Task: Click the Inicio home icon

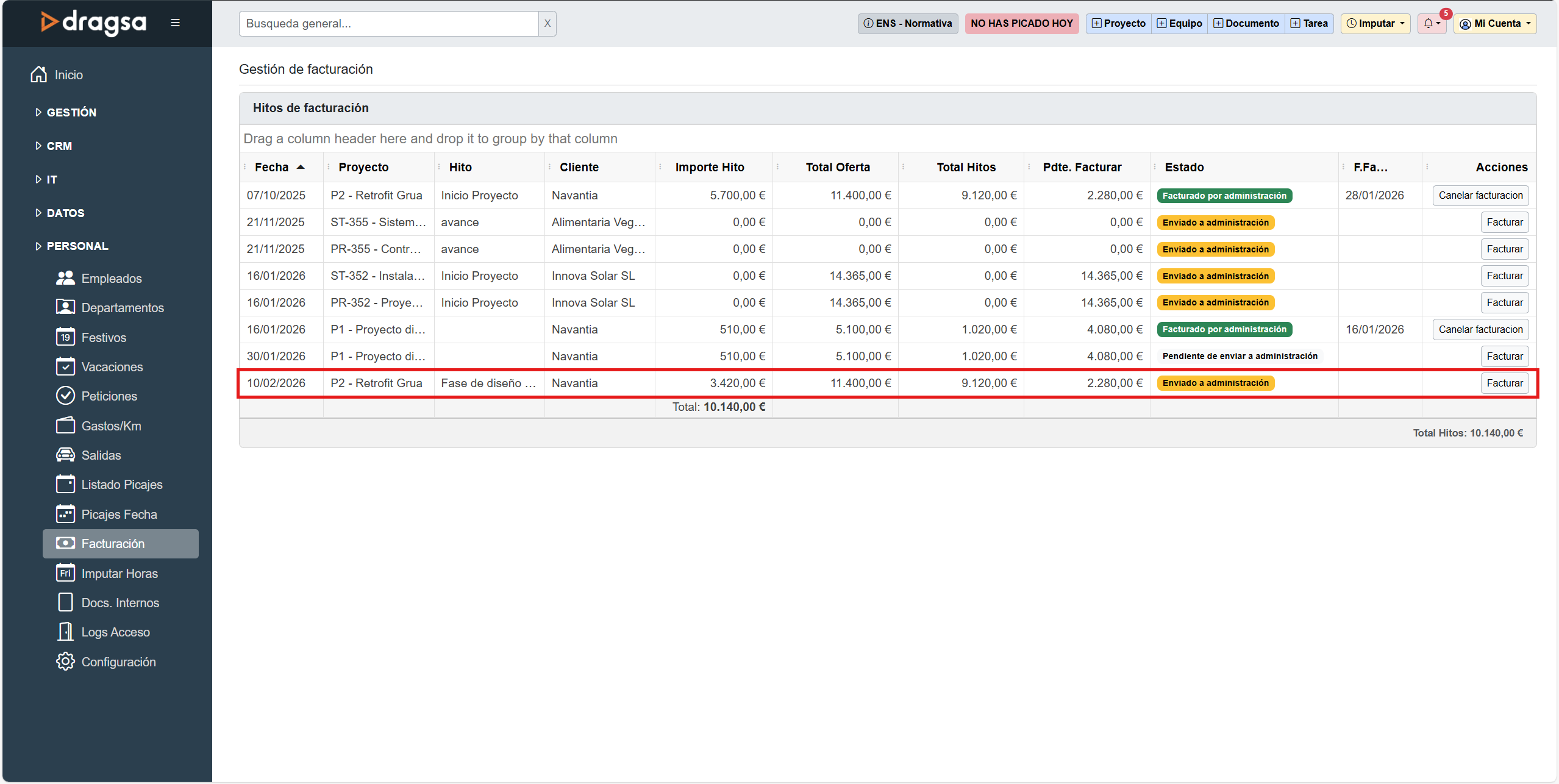Action: pyautogui.click(x=39, y=74)
